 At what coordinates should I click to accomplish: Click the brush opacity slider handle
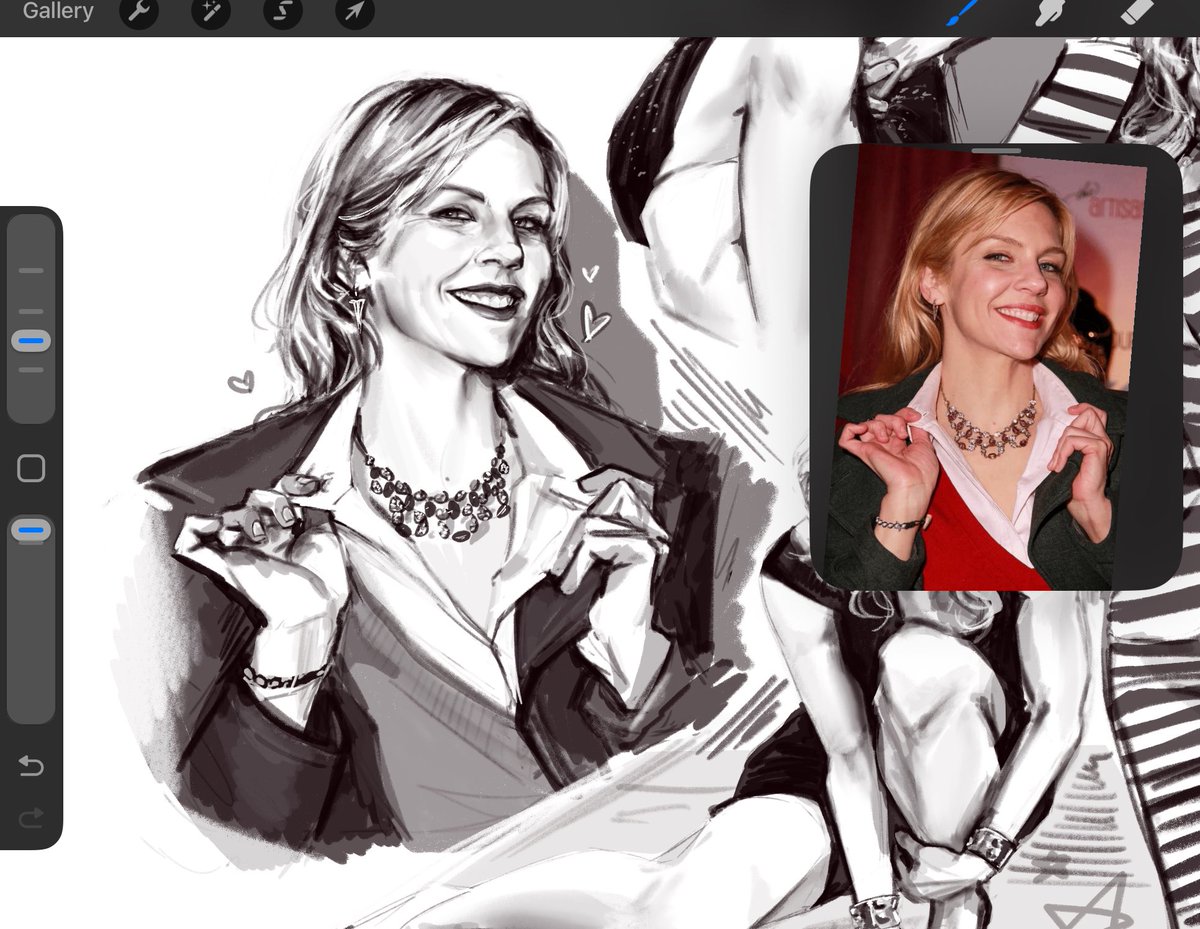(31, 531)
